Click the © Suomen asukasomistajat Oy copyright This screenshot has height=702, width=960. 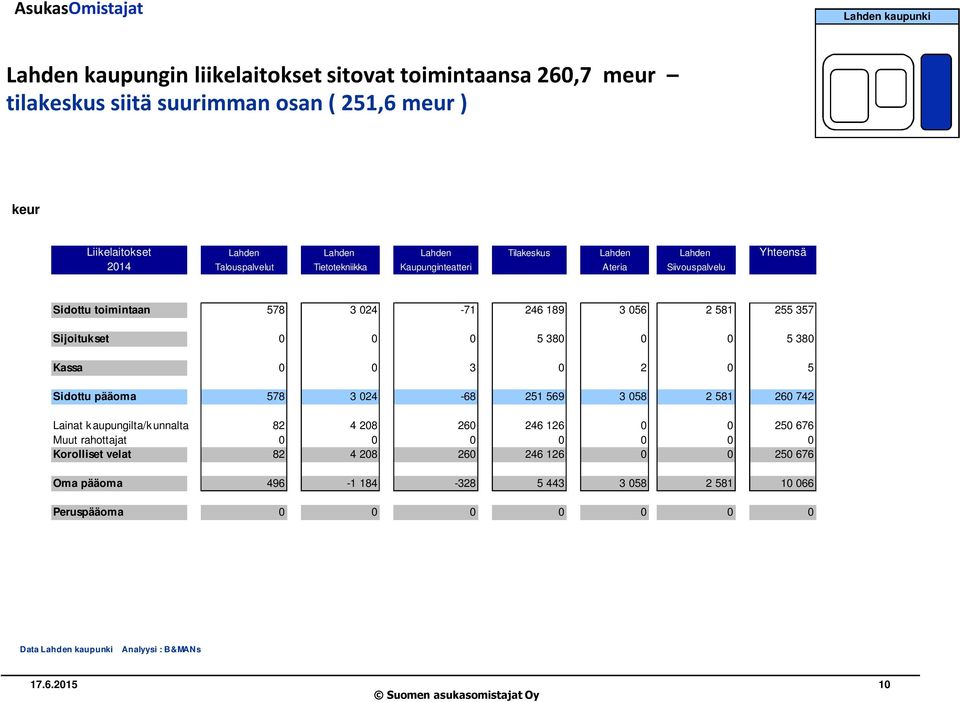point(457,695)
